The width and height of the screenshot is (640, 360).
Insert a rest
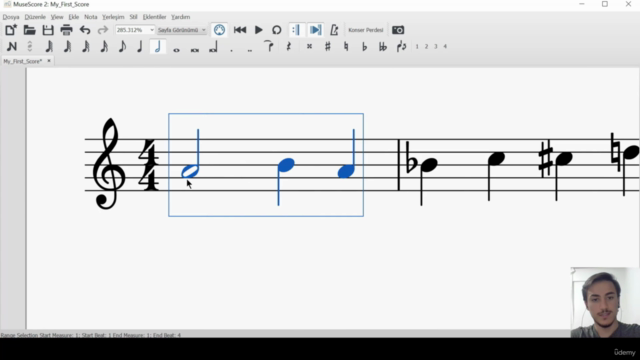pyautogui.click(x=289, y=47)
